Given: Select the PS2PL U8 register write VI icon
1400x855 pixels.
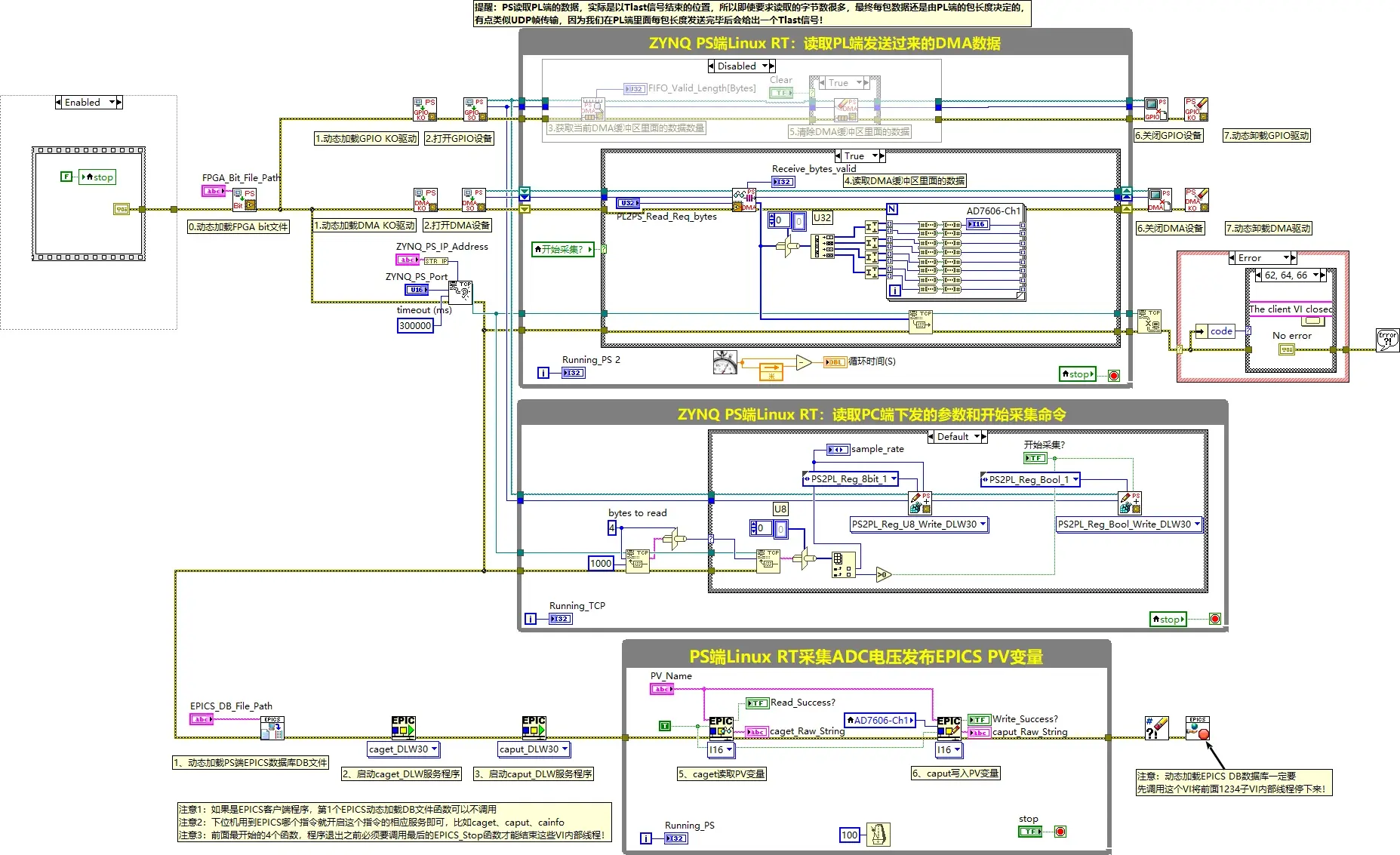Looking at the screenshot, I should tap(920, 503).
